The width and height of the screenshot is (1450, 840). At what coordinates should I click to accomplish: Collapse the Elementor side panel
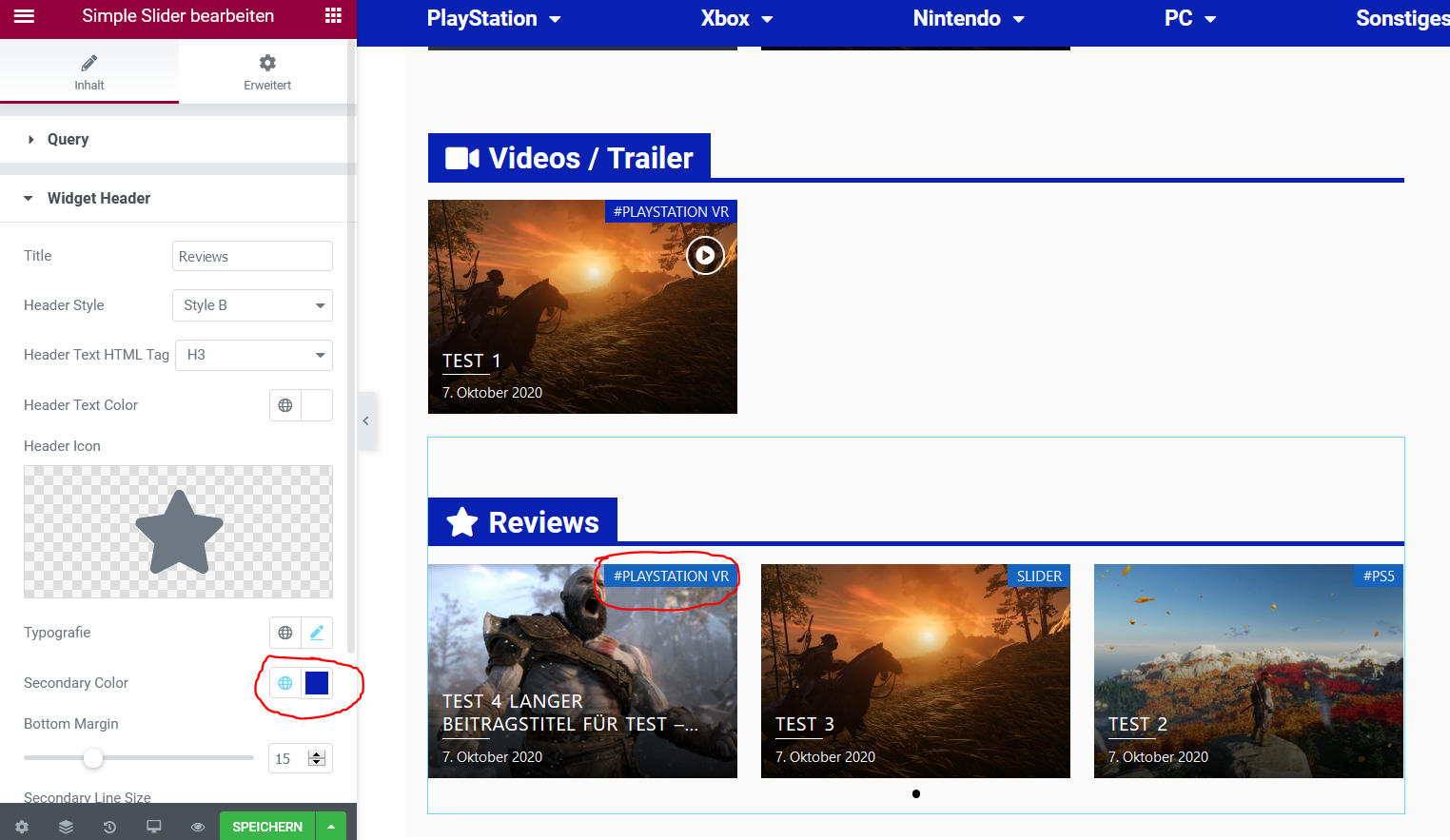coord(366,420)
